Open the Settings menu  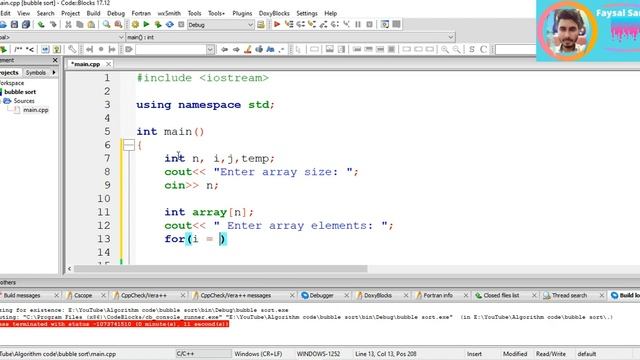pyautogui.click(x=307, y=13)
